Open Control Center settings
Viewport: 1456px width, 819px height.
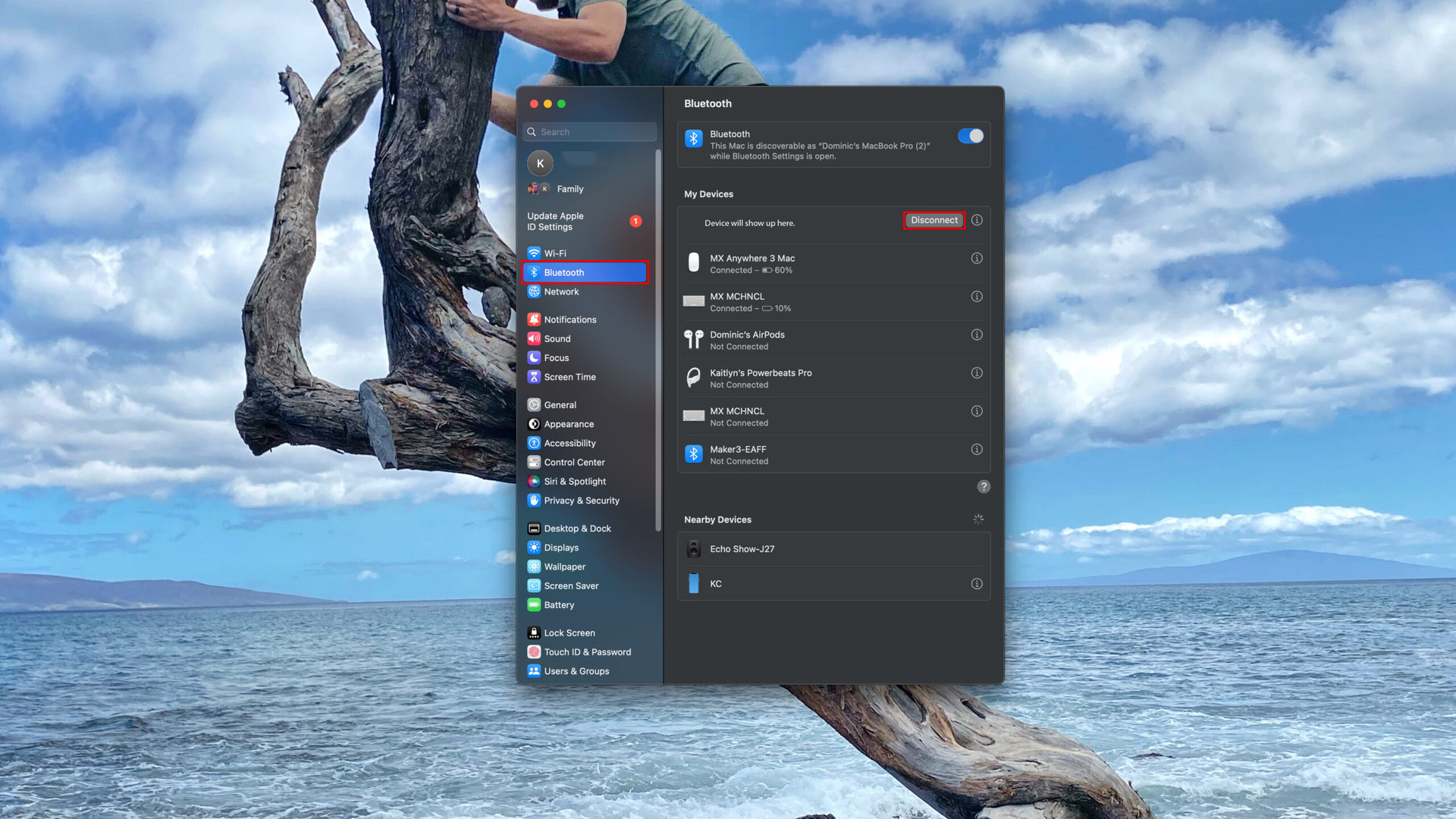point(574,463)
